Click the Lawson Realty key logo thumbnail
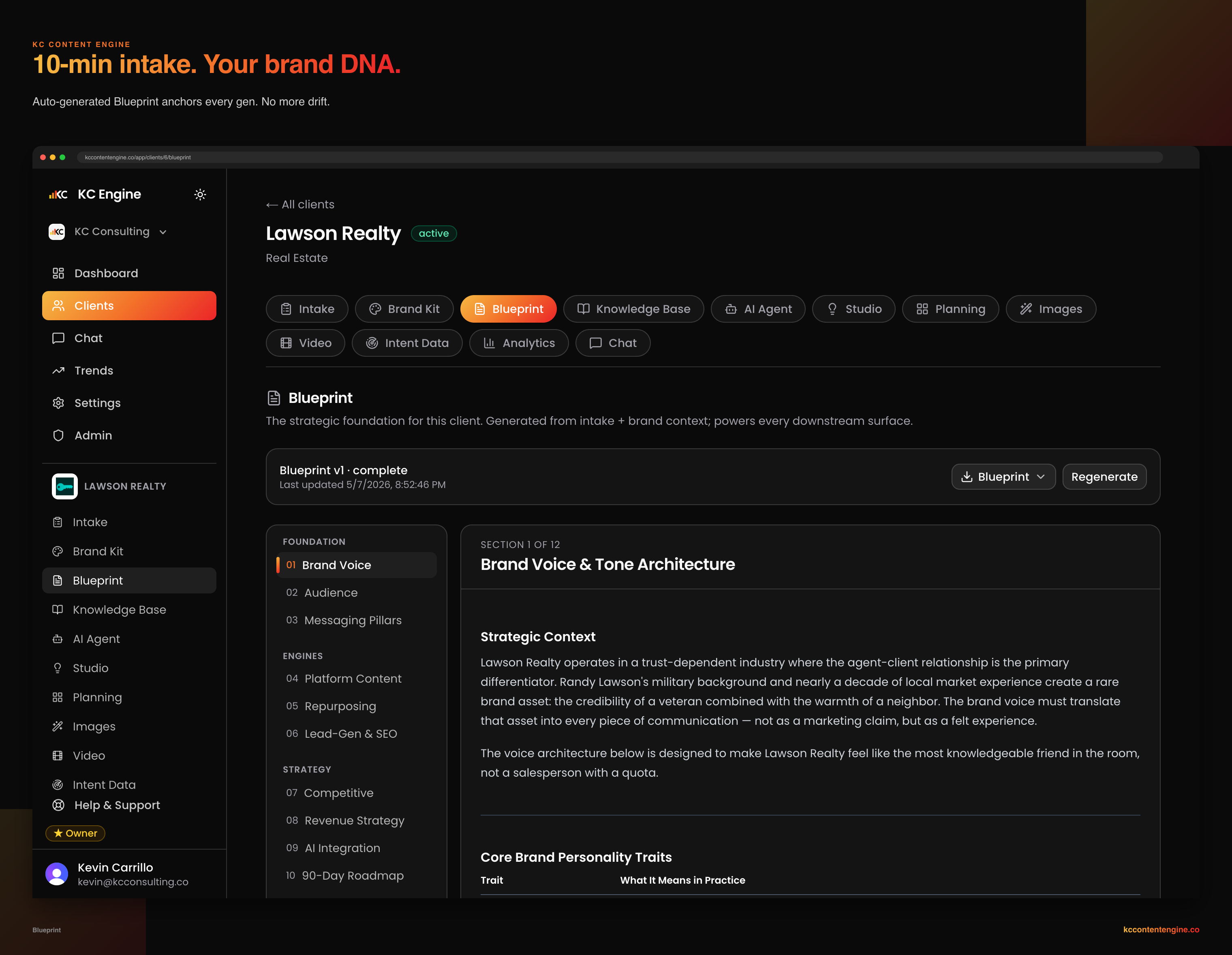 point(65,486)
